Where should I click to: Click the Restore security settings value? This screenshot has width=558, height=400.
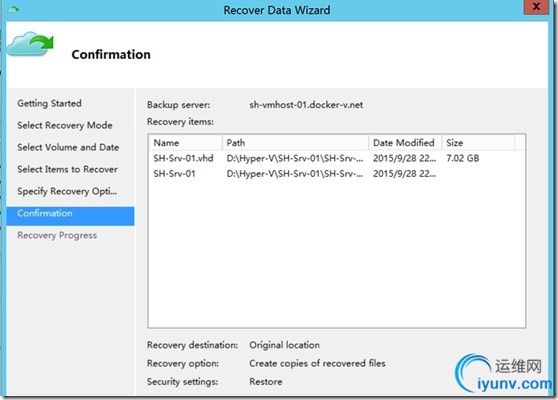pyautogui.click(x=266, y=381)
